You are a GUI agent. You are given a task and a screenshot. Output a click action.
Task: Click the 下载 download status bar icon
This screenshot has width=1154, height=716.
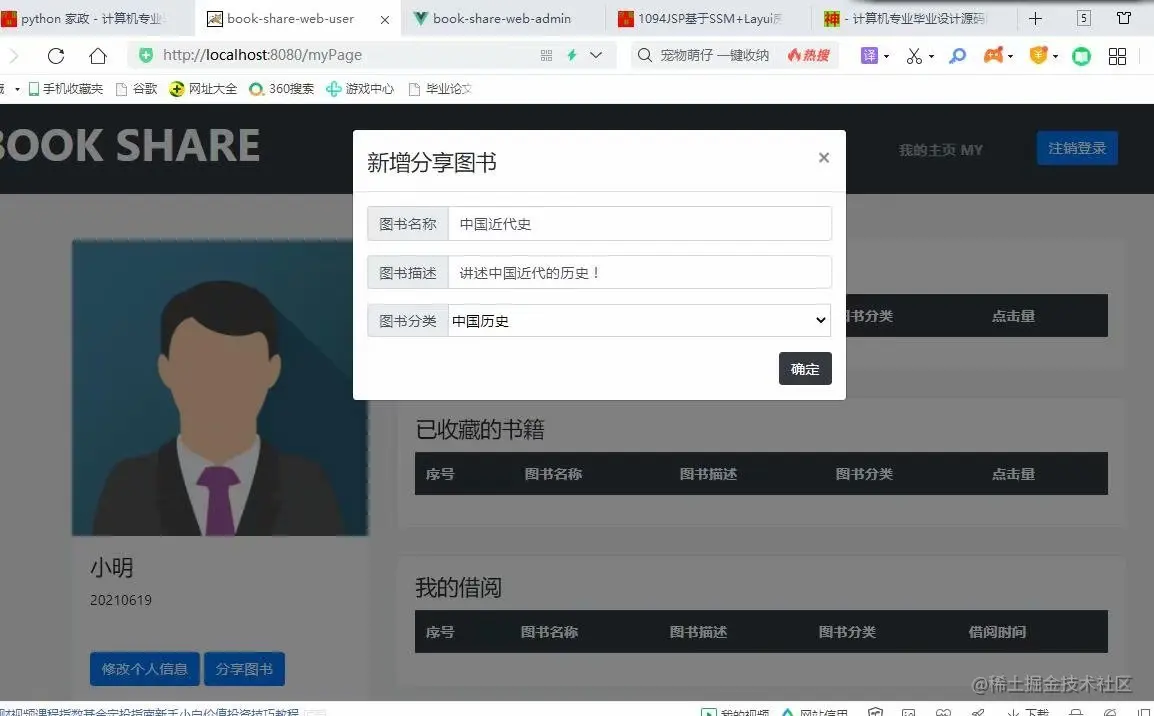pos(1027,711)
